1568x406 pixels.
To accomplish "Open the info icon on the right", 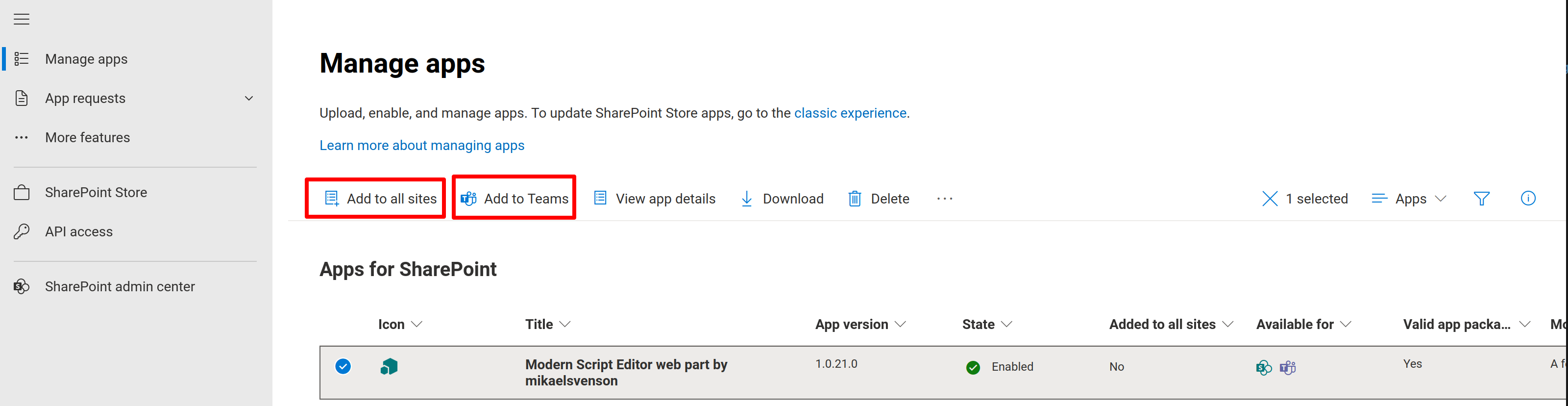I will click(1528, 198).
